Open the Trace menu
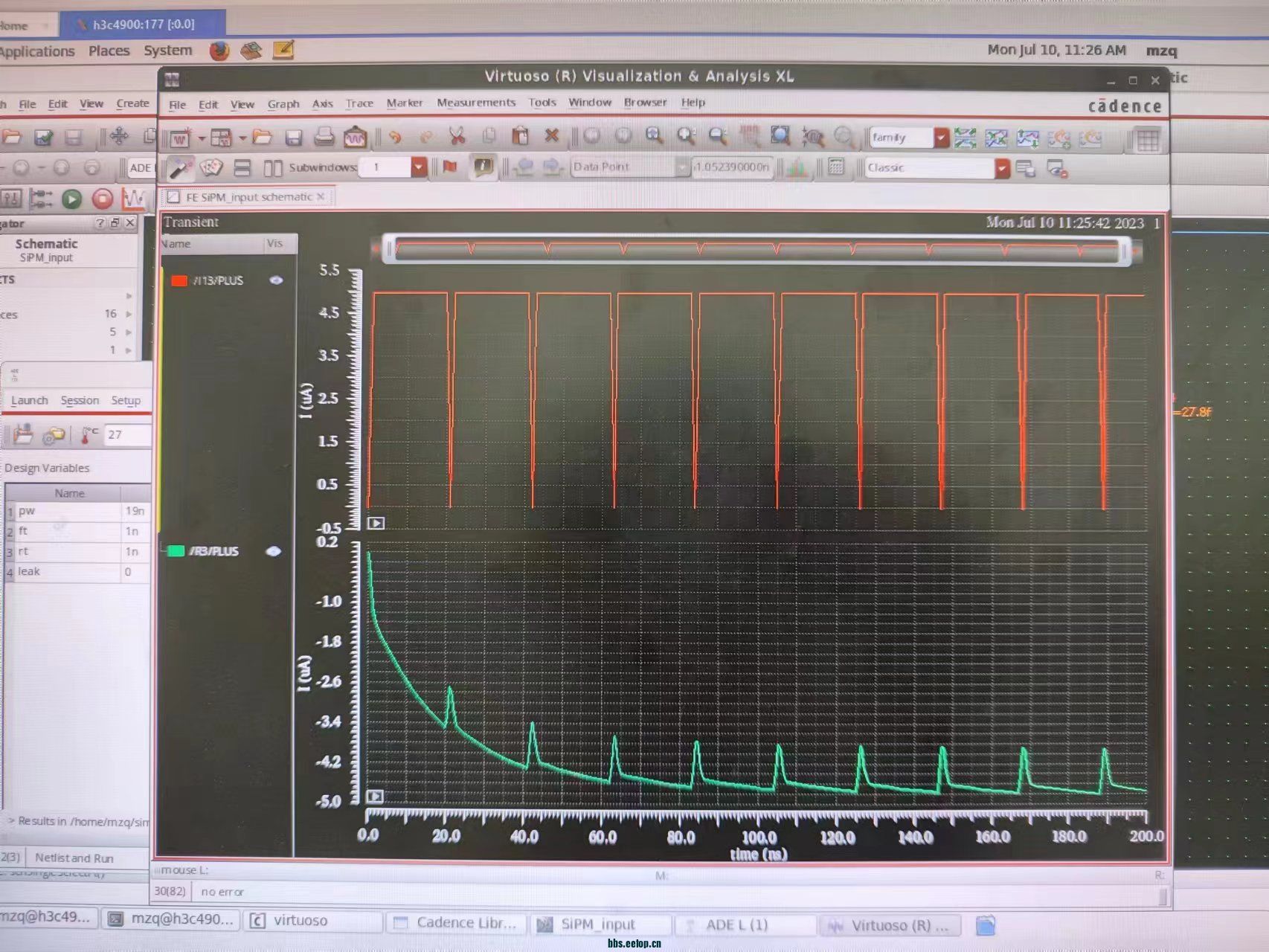This screenshot has width=1269, height=952. point(359,103)
